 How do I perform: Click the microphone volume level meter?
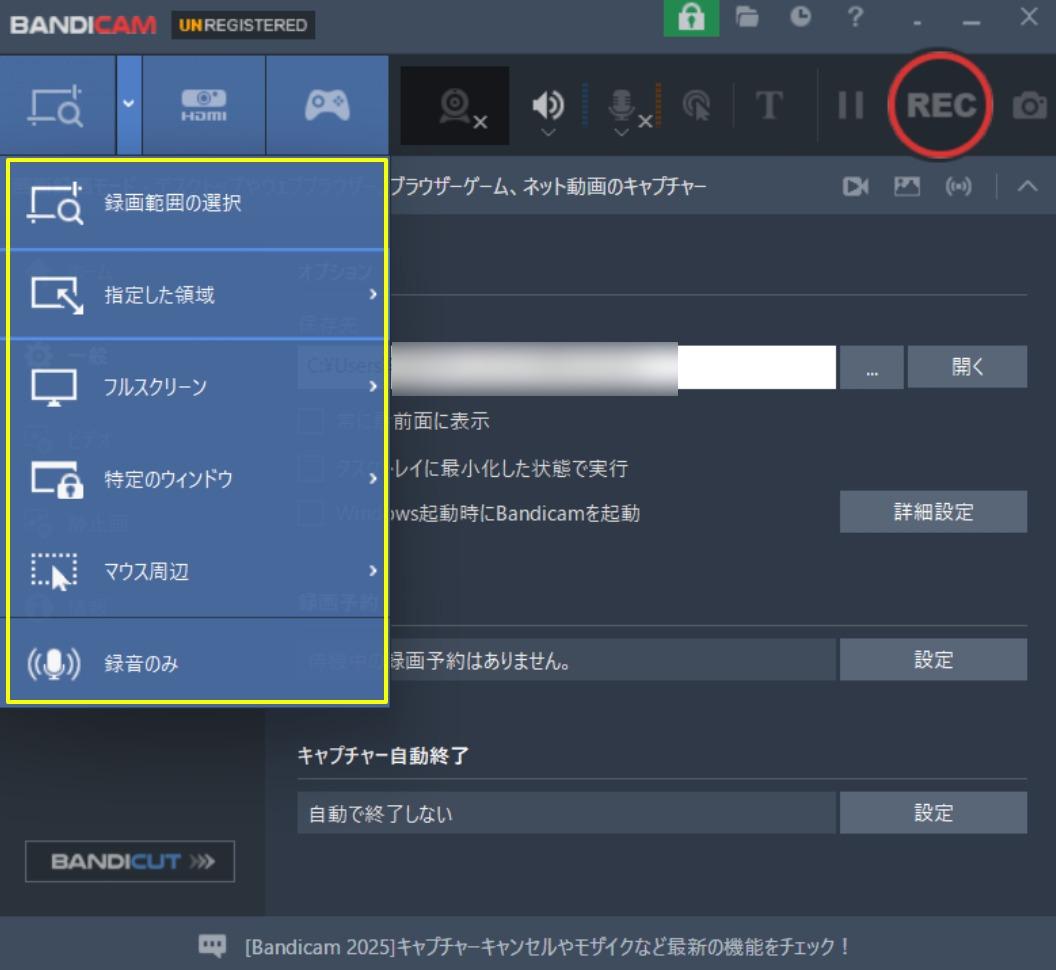tap(658, 104)
